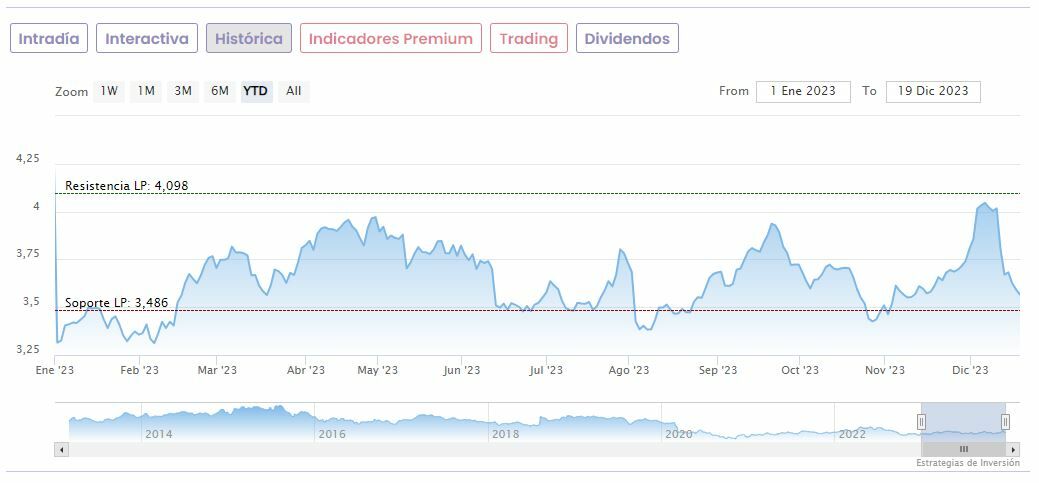This screenshot has height=483, width=1039.
Task: Click the To date field
Action: [x=933, y=91]
